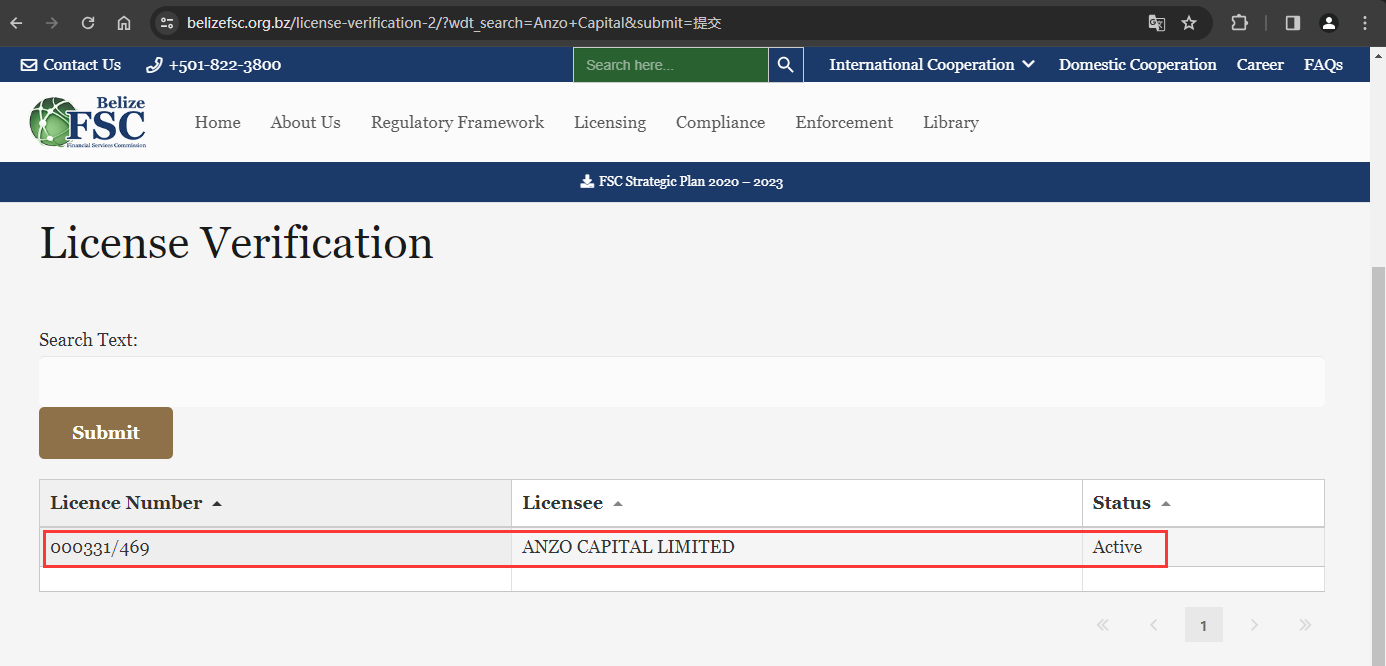Viewport: 1386px width, 666px height.
Task: Open Domestic Cooperation link
Action: coord(1138,65)
